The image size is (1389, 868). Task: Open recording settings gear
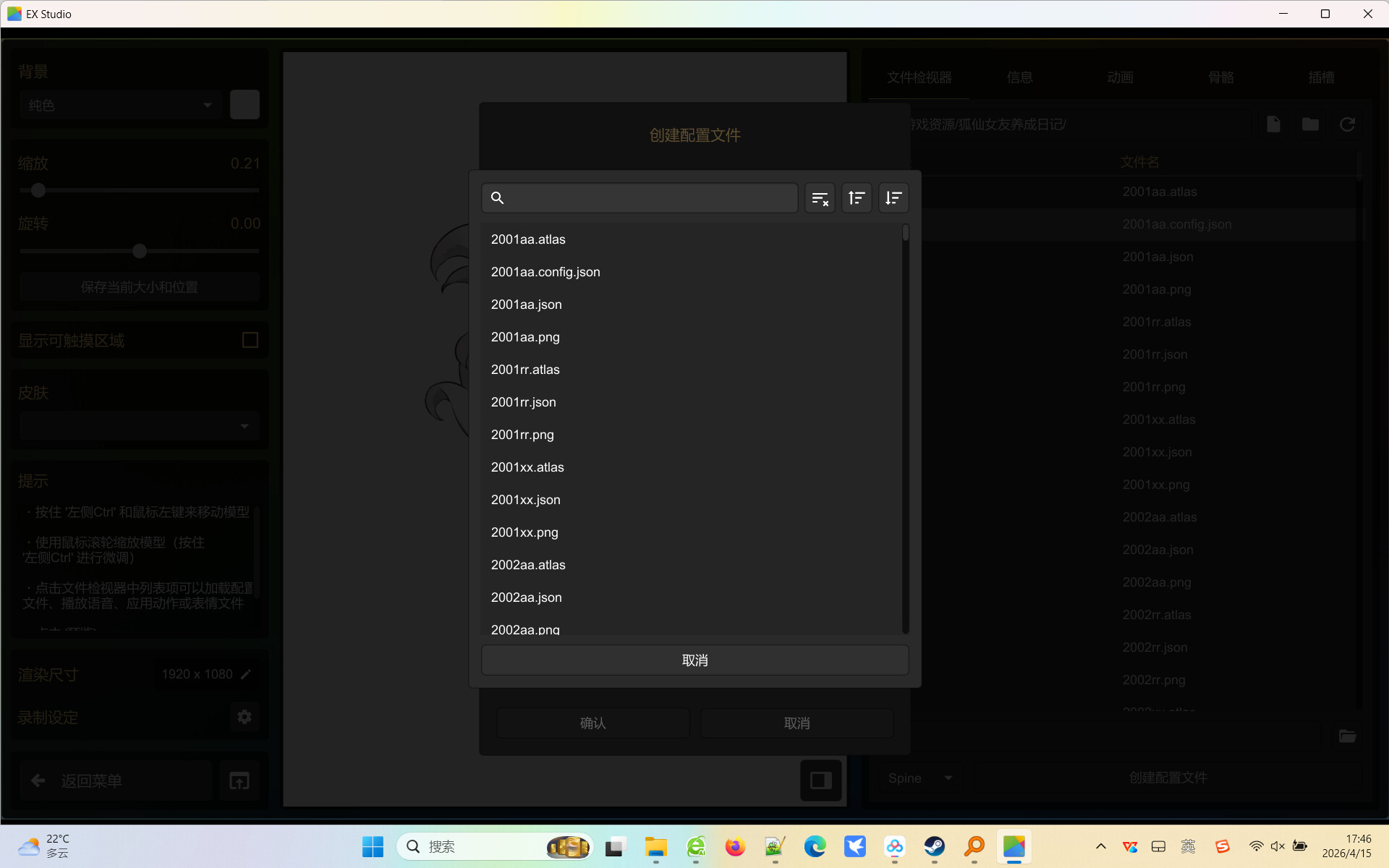pos(245,717)
